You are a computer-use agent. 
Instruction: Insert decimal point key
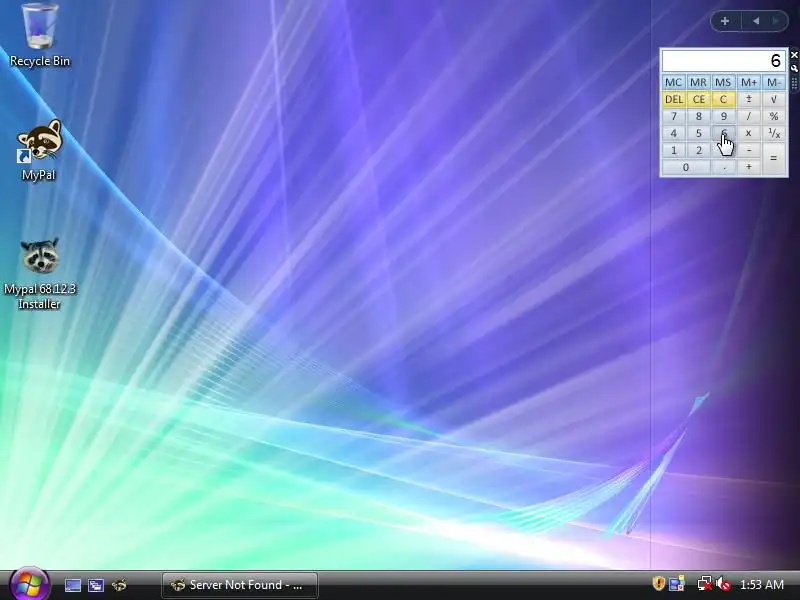click(x=723, y=167)
